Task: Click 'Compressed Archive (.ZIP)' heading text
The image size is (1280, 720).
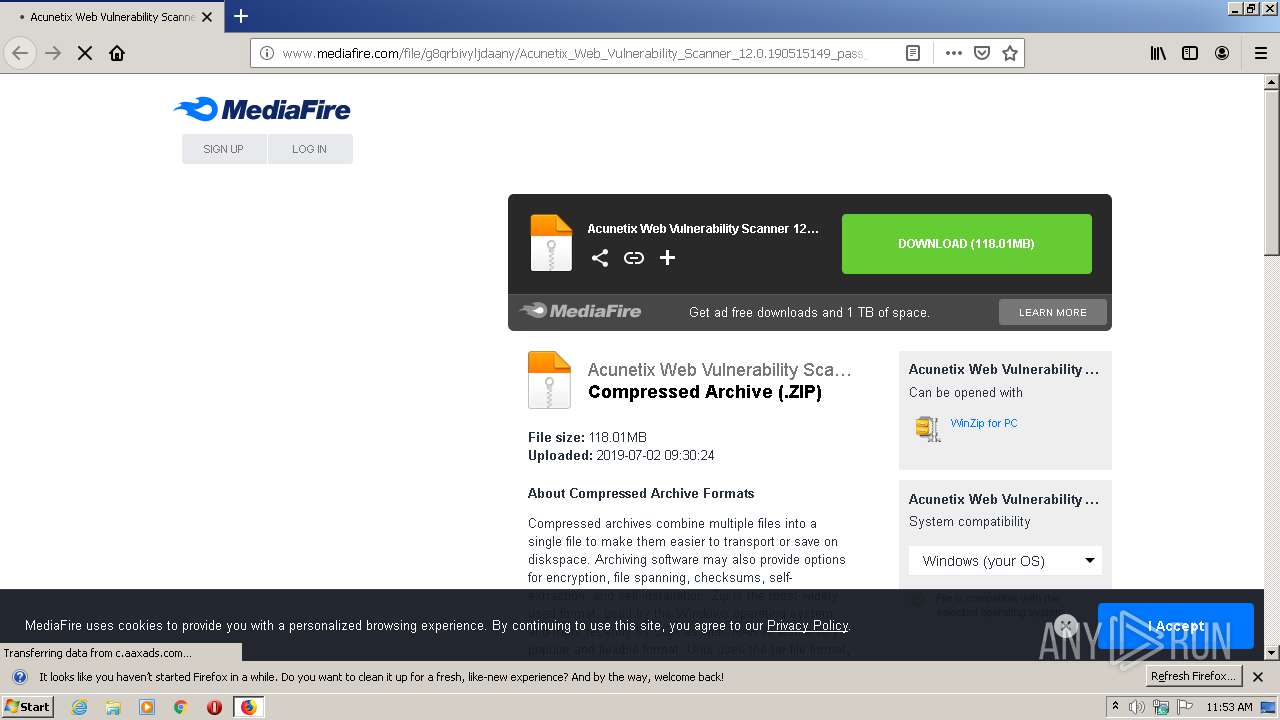Action: [705, 392]
